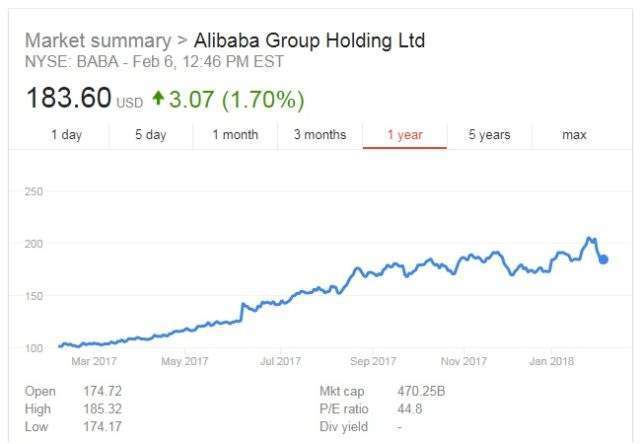Select the 5 day range tab
The height and width of the screenshot is (444, 640).
pyautogui.click(x=151, y=135)
